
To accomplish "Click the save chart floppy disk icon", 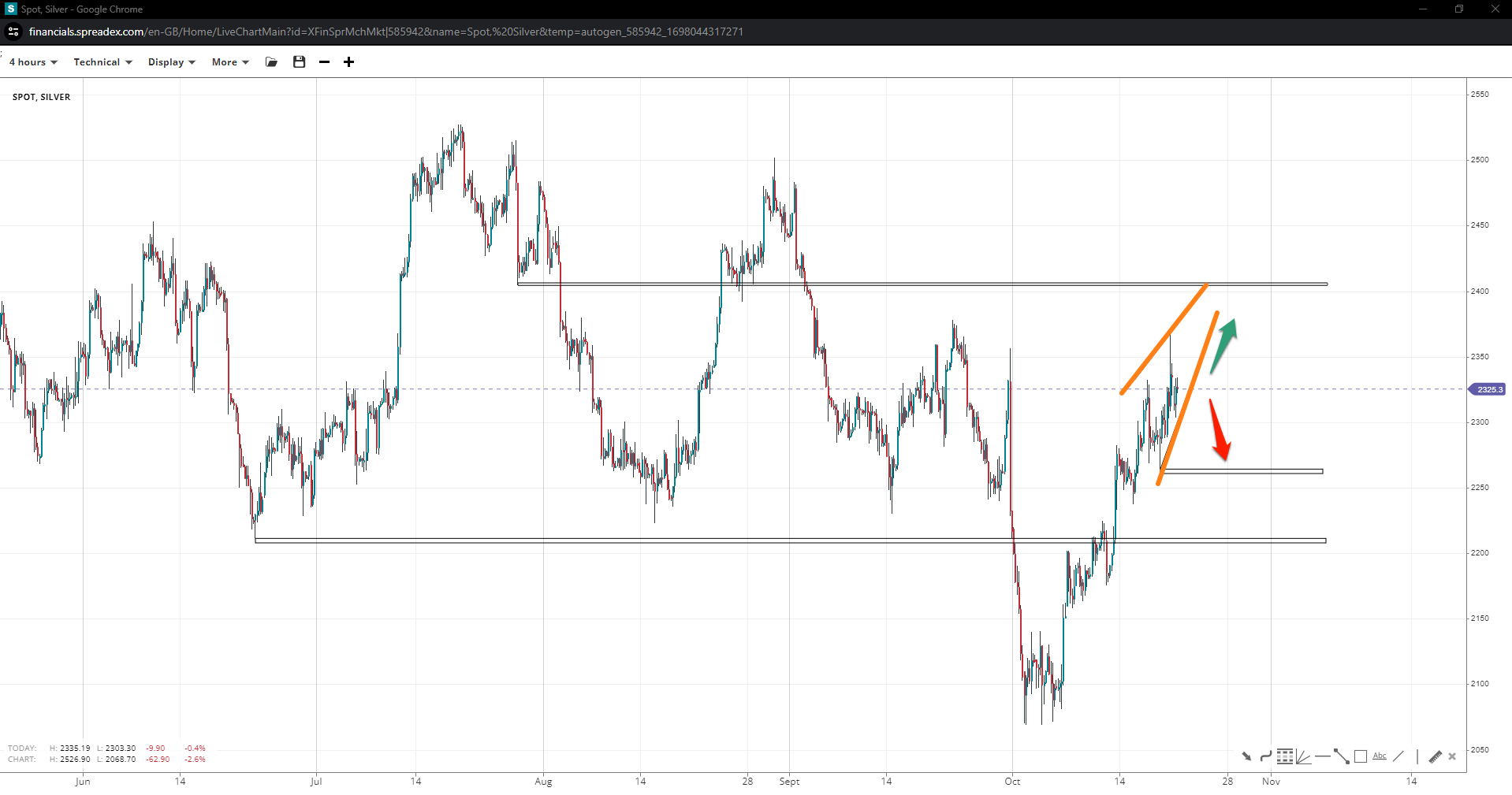I will (x=299, y=62).
